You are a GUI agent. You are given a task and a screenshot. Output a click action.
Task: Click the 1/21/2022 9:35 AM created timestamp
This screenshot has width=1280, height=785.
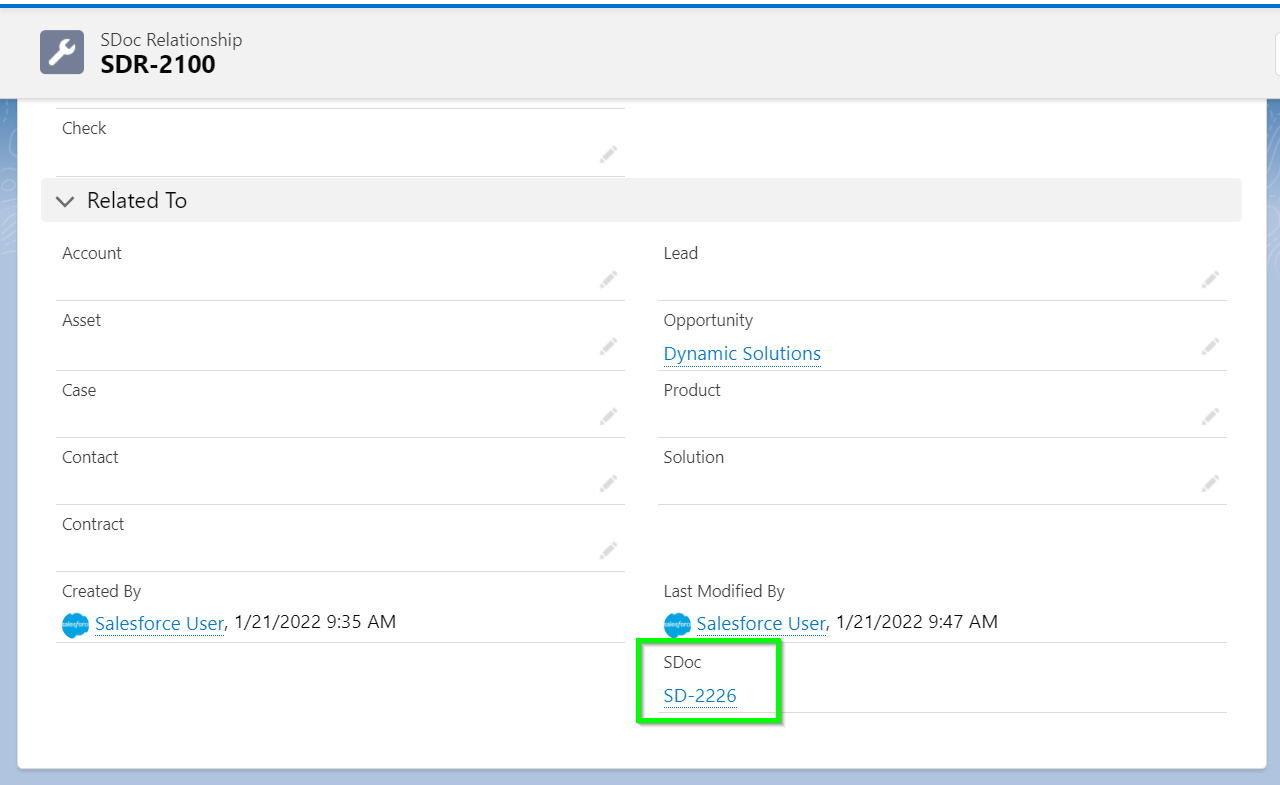(315, 622)
